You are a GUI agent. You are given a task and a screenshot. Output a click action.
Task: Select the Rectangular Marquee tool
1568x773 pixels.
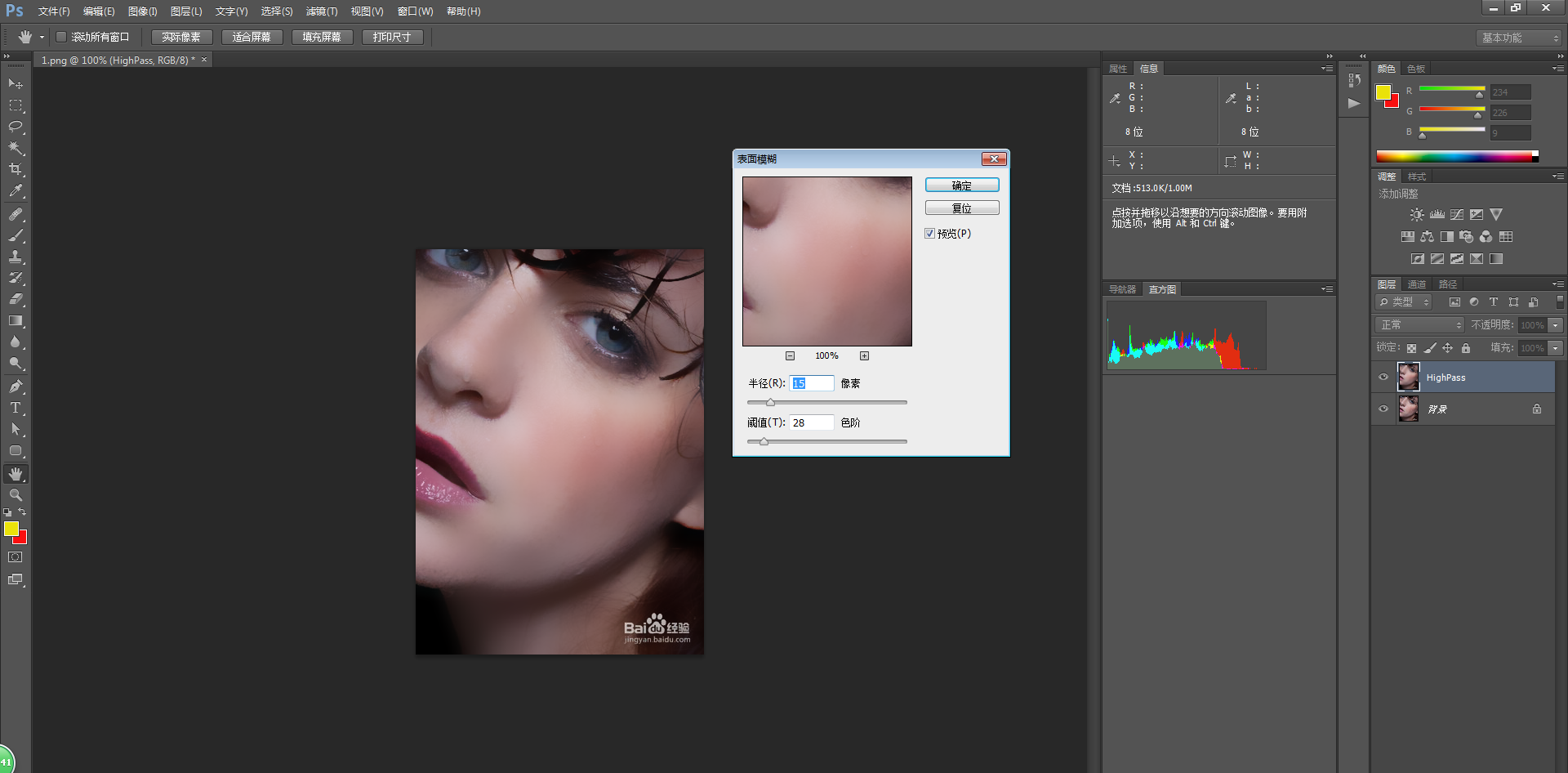tap(16, 105)
